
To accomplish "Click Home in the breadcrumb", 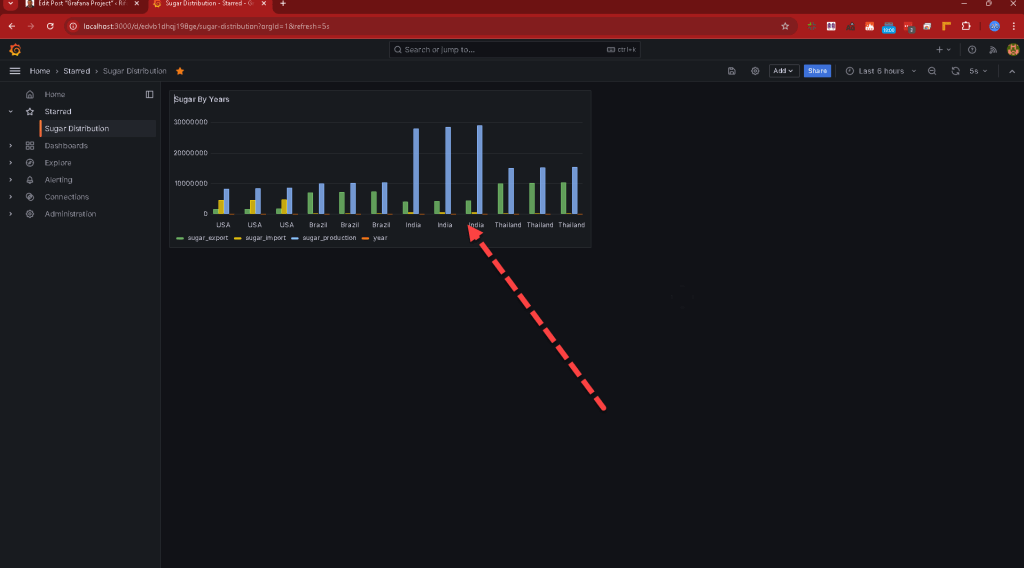I will [39, 71].
